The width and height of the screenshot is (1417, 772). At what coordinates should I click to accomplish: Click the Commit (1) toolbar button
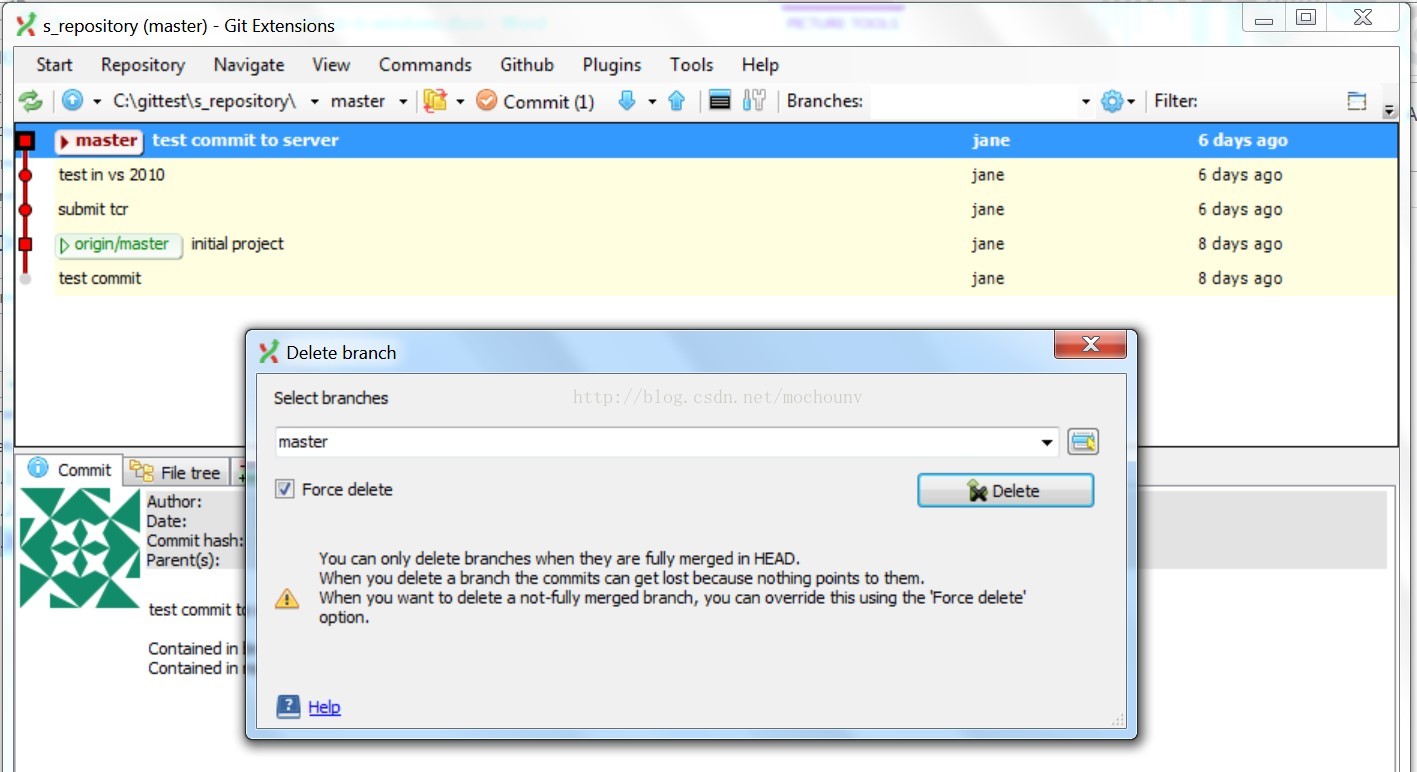coord(535,101)
